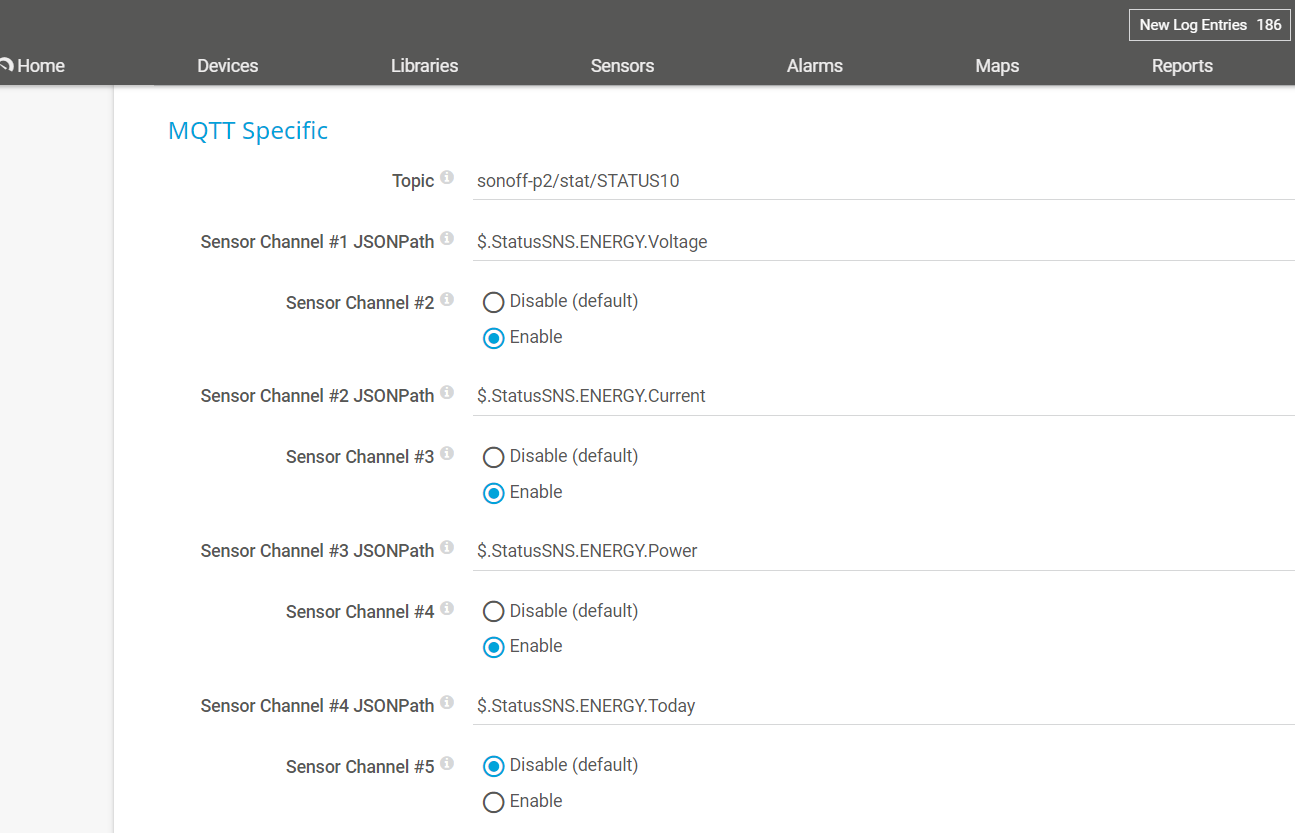Click info icon beside Sensor Channel #5 label
The width and height of the screenshot is (1295, 833).
tap(447, 764)
